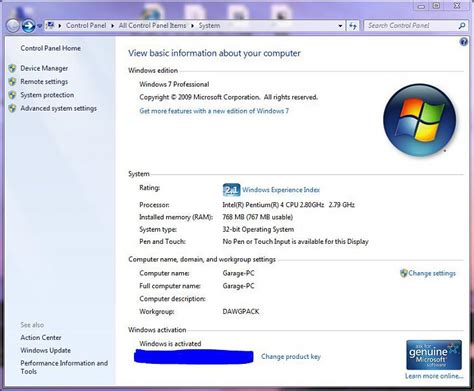
Task: Expand arrow before Control Panel breadcrumb
Action: [x=60, y=26]
